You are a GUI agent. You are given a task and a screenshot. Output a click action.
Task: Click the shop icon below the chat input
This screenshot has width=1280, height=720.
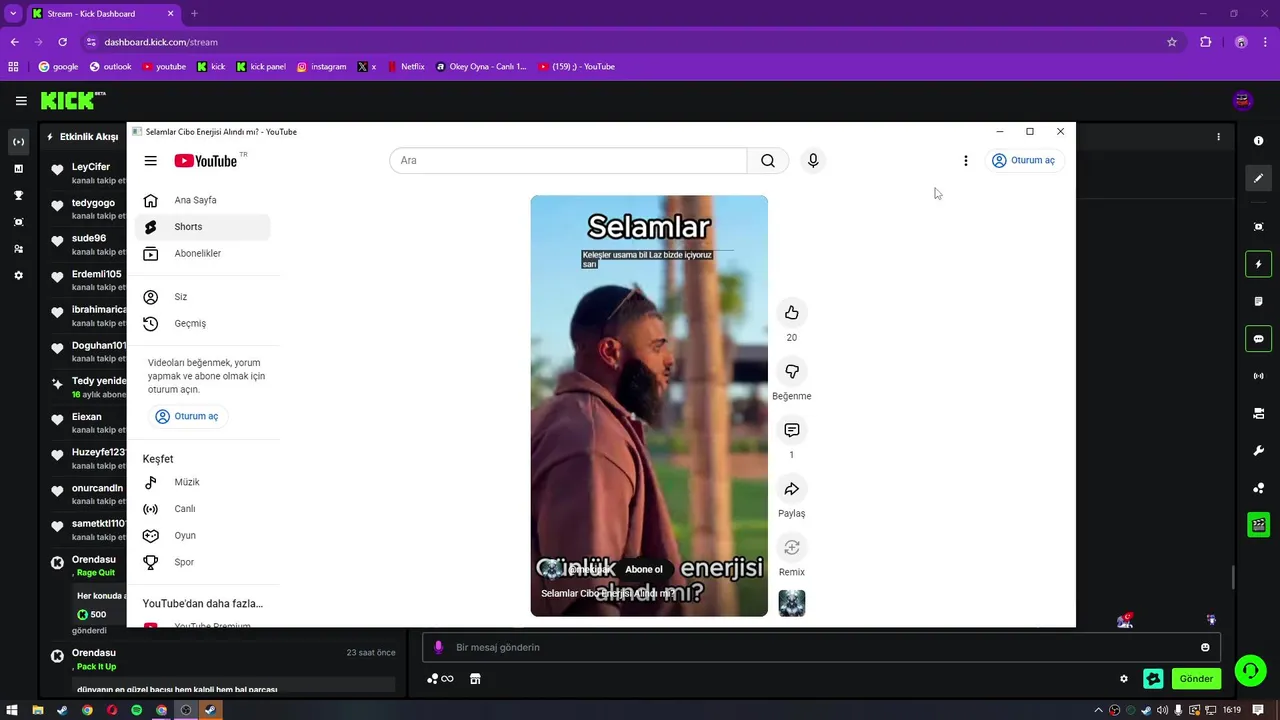pos(475,679)
